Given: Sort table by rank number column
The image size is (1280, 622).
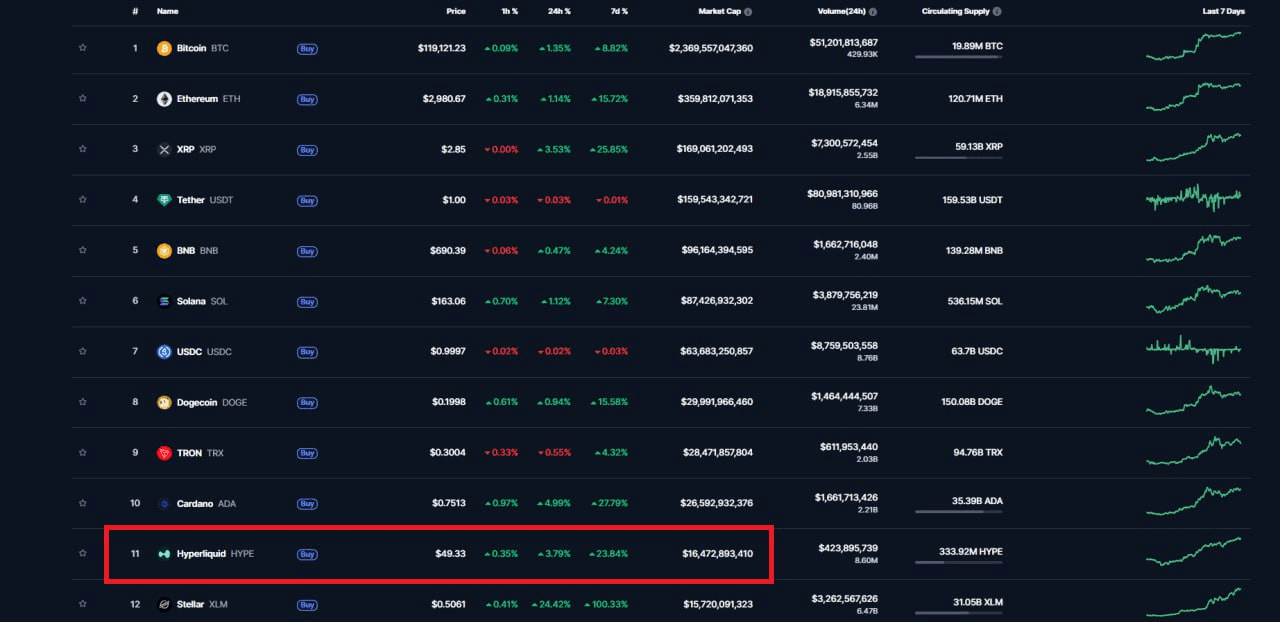Looking at the screenshot, I should [x=135, y=12].
